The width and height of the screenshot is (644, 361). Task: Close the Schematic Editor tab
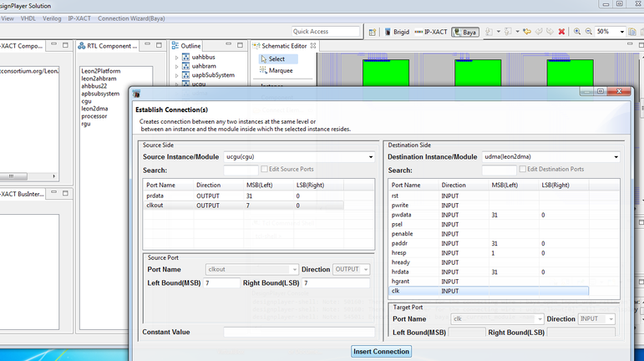313,46
